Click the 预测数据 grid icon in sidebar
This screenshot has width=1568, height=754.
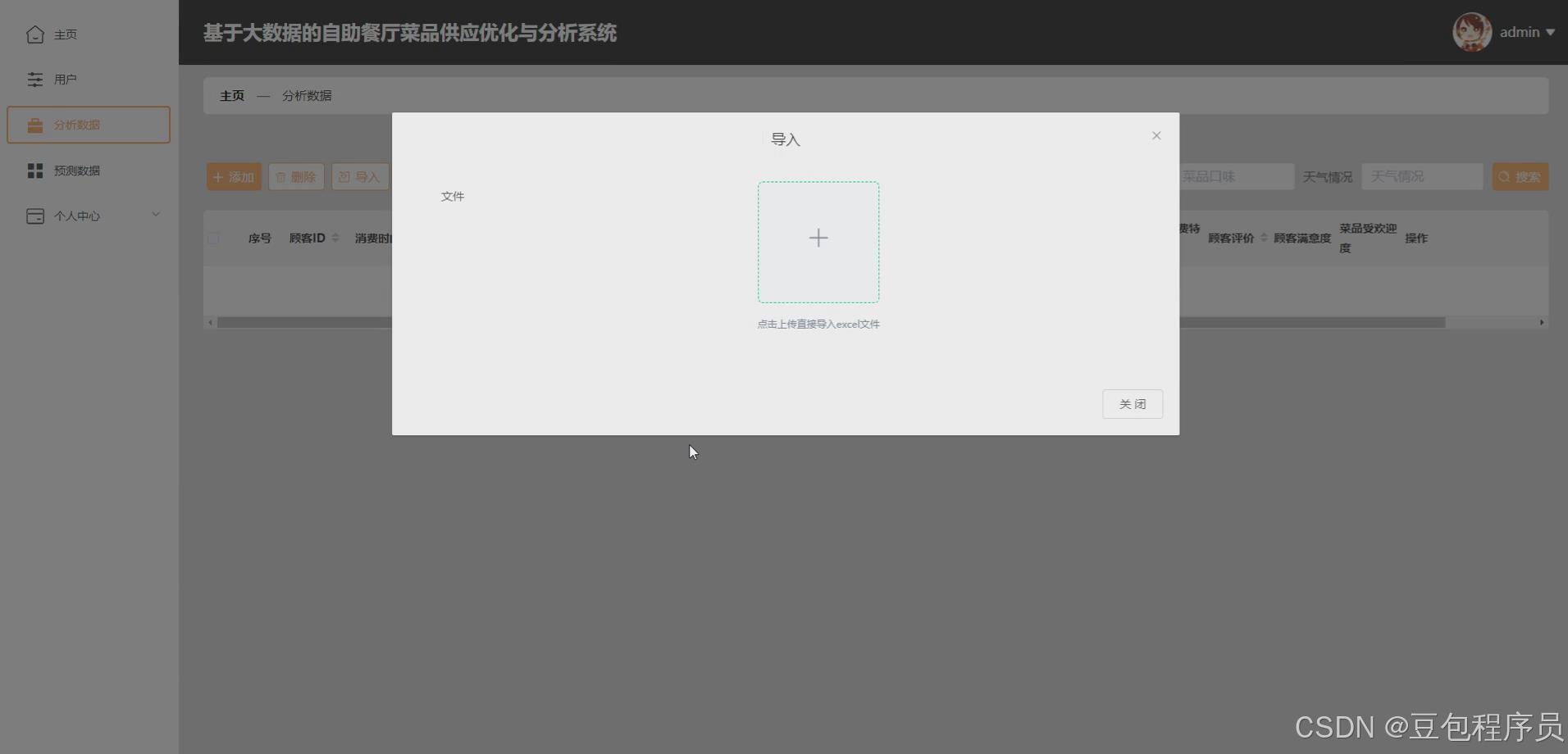[34, 170]
